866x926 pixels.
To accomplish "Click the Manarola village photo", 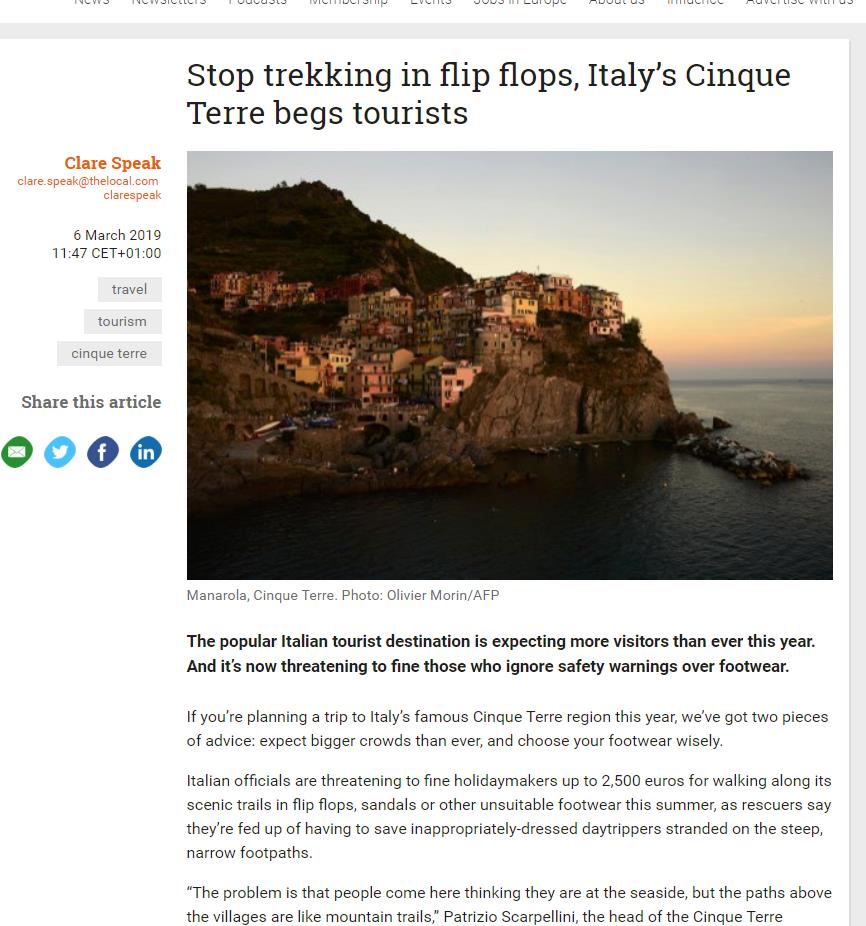I will click(510, 365).
